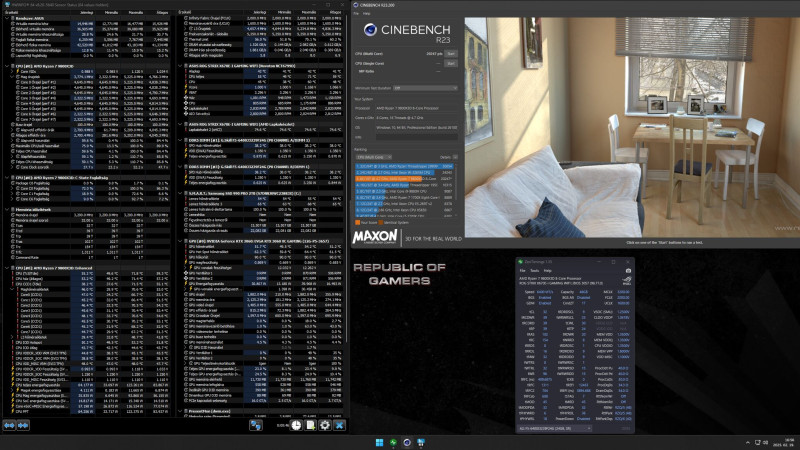This screenshot has height=450, width=800.
Task: Open the ZenTimings memory module dropdown
Action: pos(555,429)
